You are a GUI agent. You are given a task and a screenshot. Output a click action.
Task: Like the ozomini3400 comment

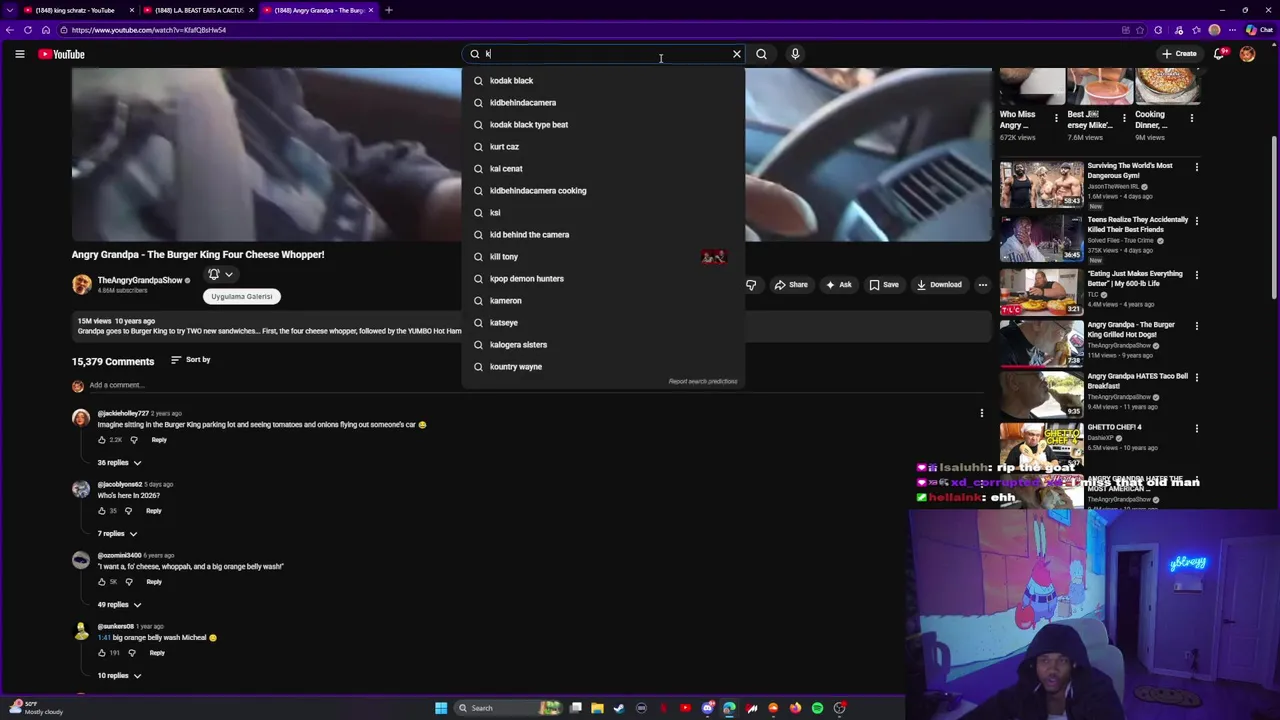(102, 582)
